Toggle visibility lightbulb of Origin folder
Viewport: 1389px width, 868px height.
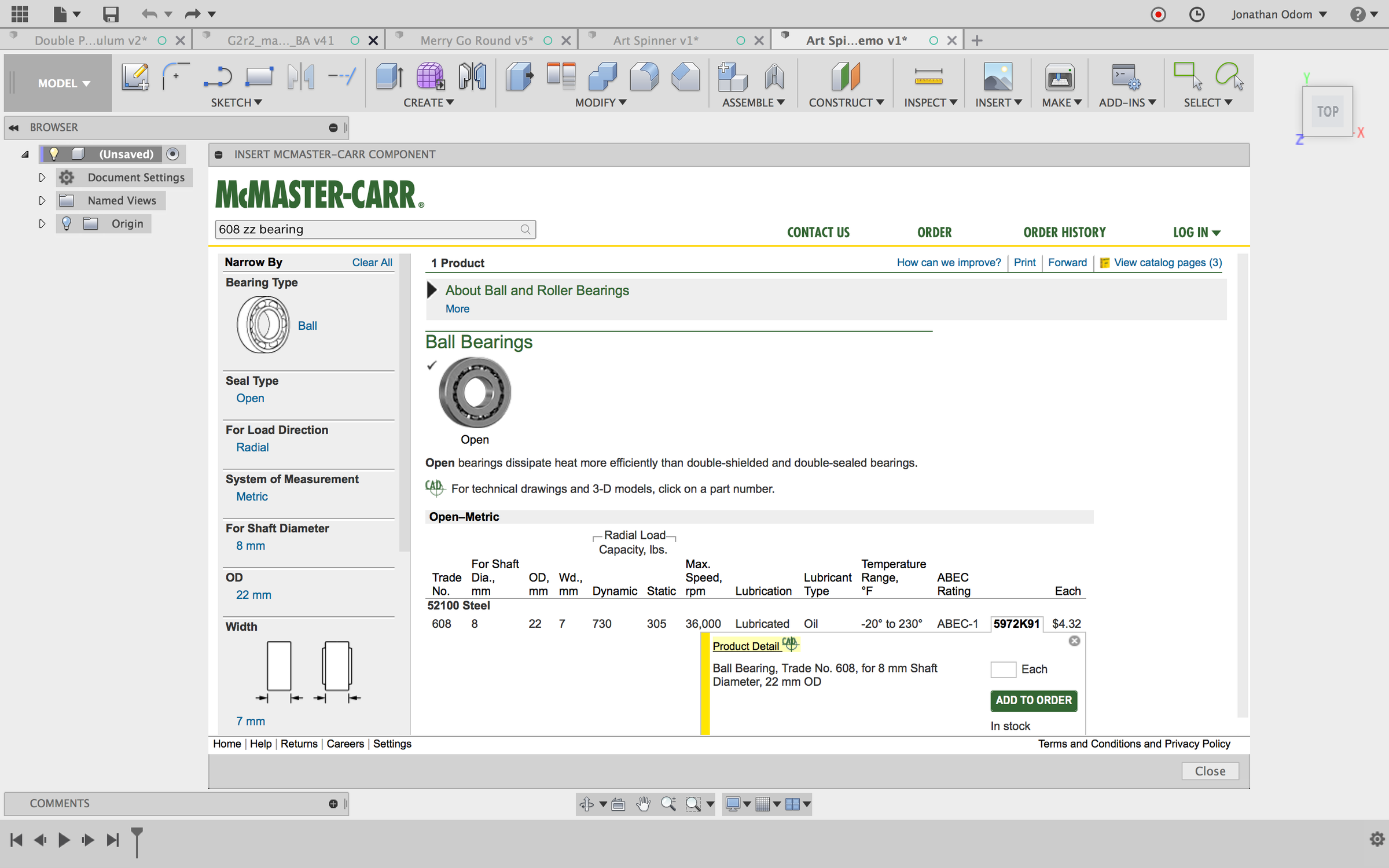(67, 223)
